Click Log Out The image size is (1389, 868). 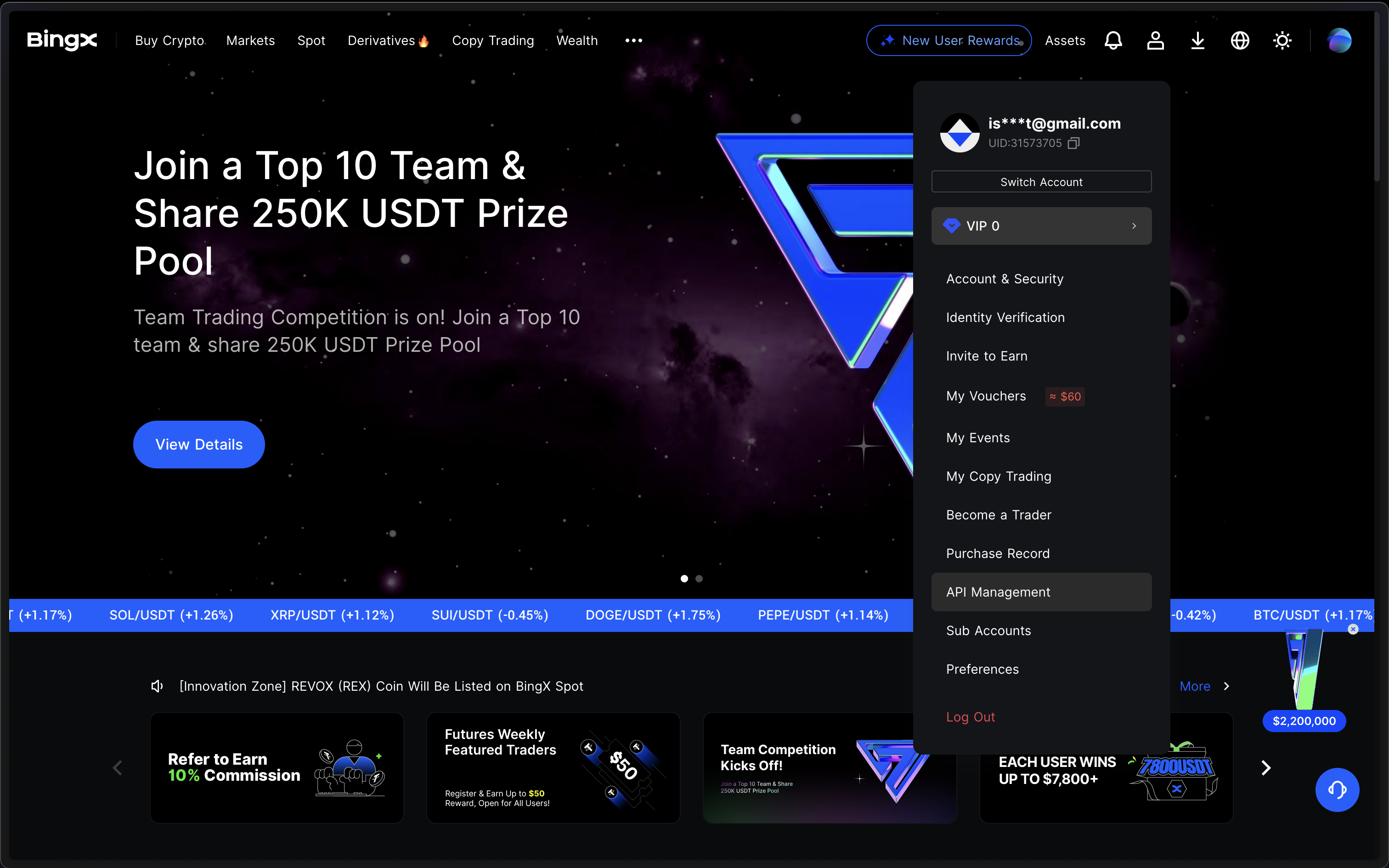[970, 716]
